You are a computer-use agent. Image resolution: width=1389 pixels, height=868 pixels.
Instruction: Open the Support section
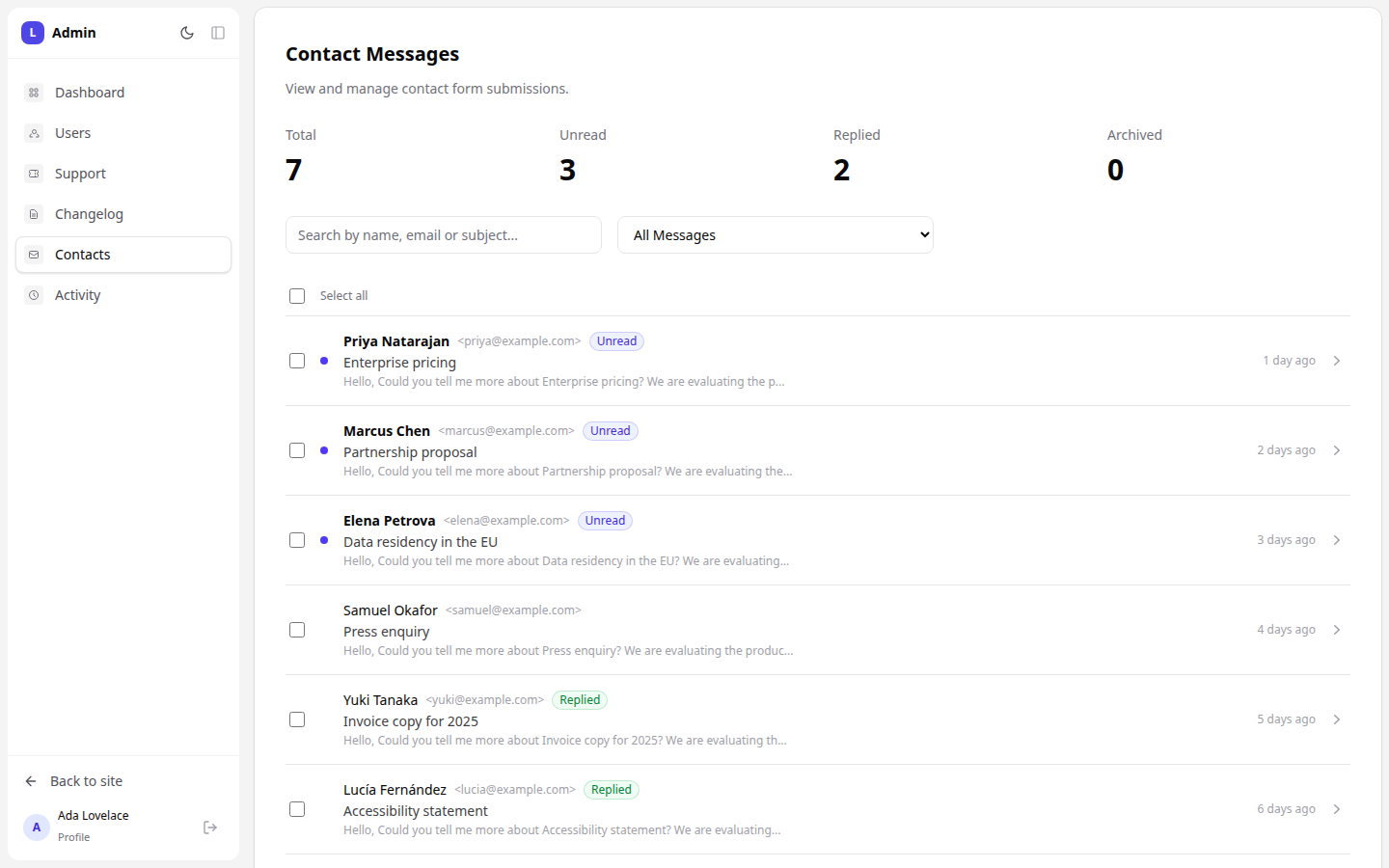click(x=123, y=174)
